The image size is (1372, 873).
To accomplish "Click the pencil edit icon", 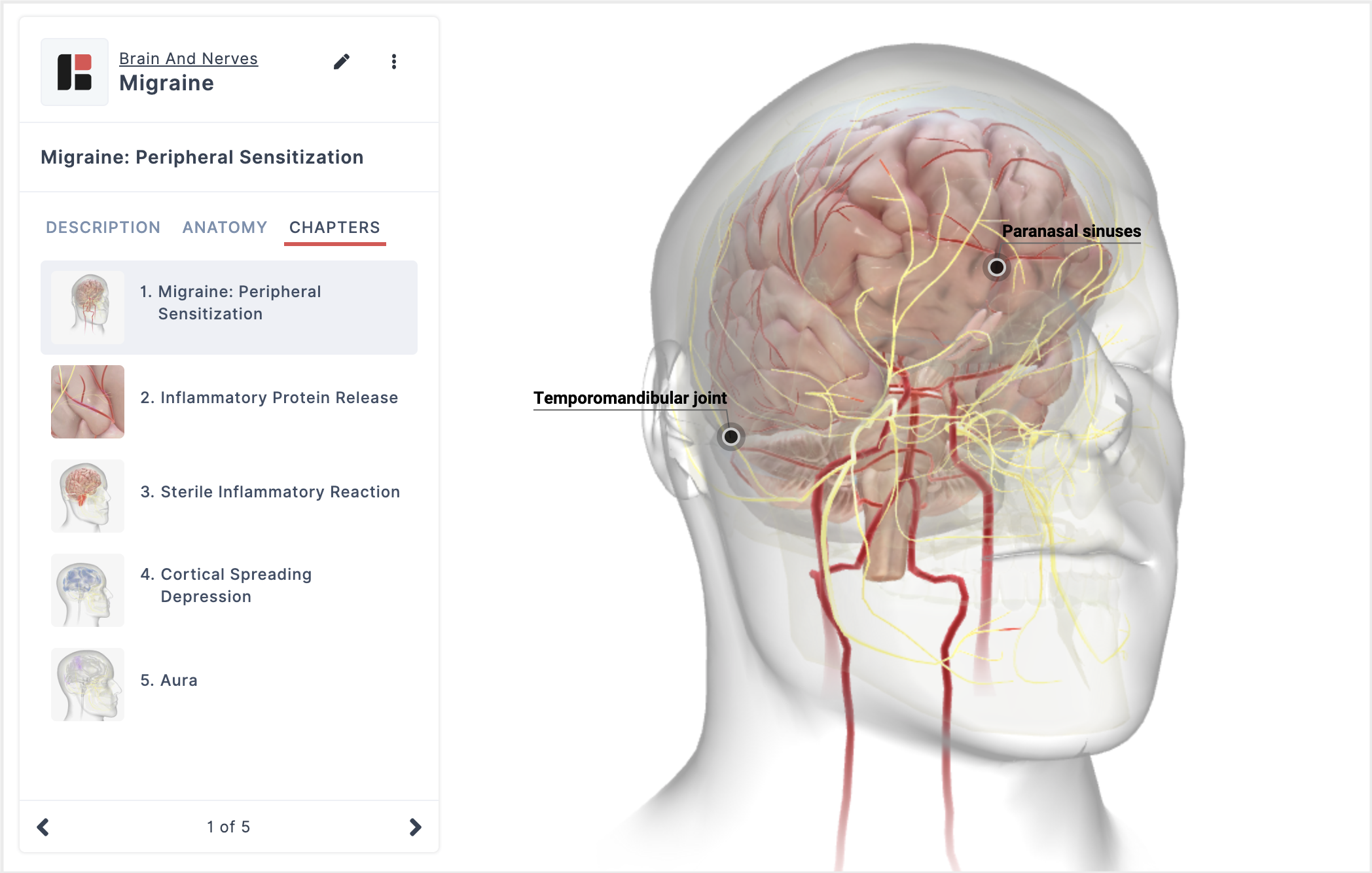I will tap(341, 62).
